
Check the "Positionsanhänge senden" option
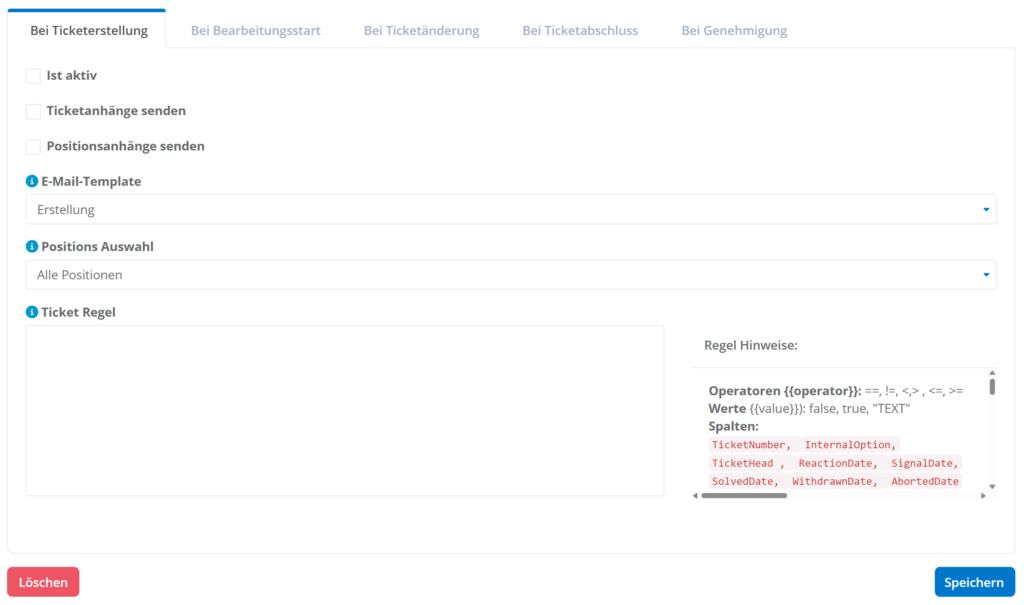(x=33, y=147)
